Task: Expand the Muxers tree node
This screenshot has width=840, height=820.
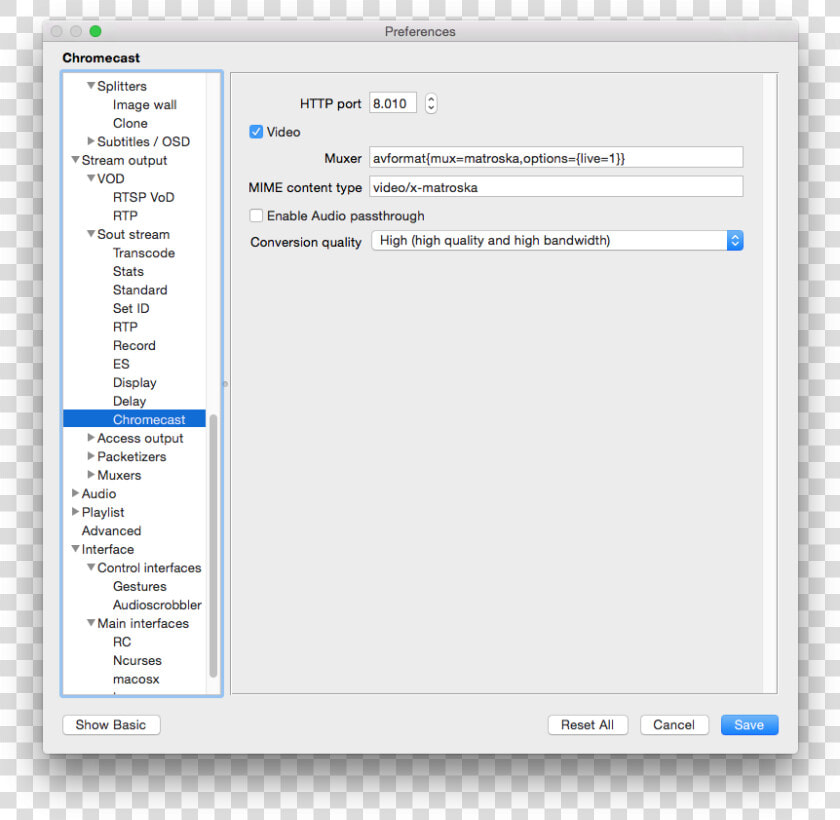Action: 91,475
